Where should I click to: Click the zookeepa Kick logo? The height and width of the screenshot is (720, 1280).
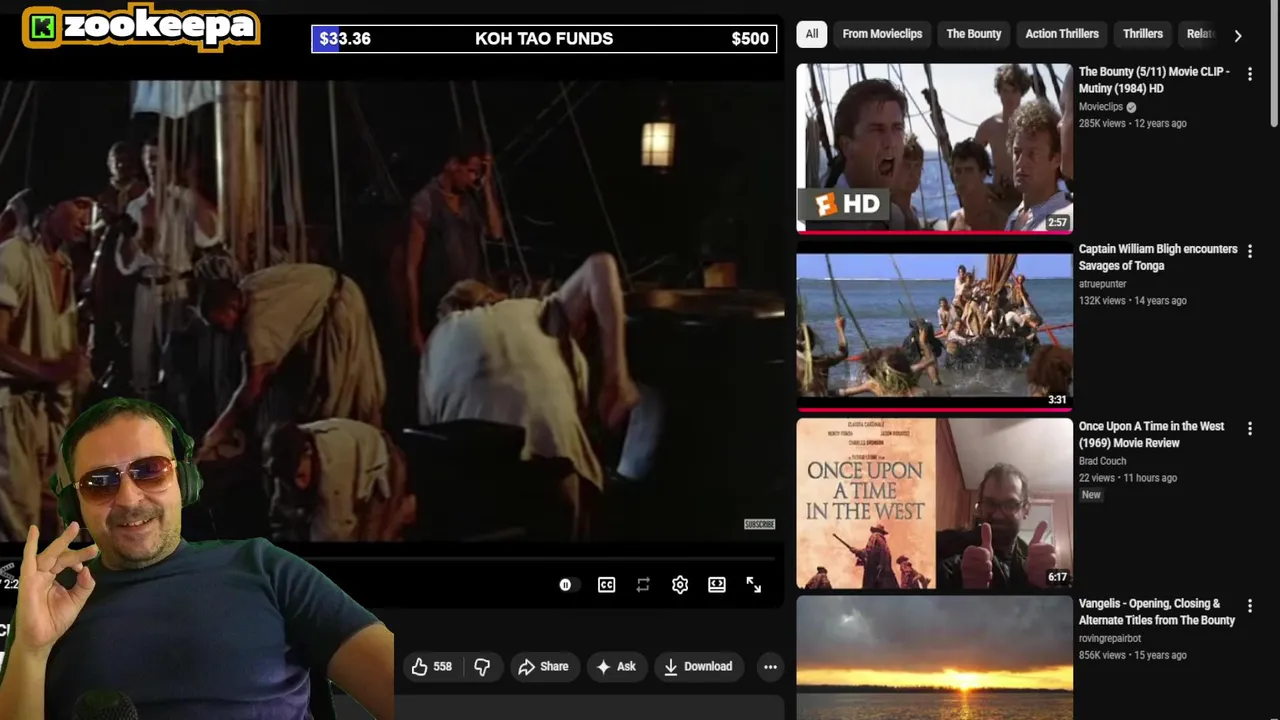[x=141, y=27]
